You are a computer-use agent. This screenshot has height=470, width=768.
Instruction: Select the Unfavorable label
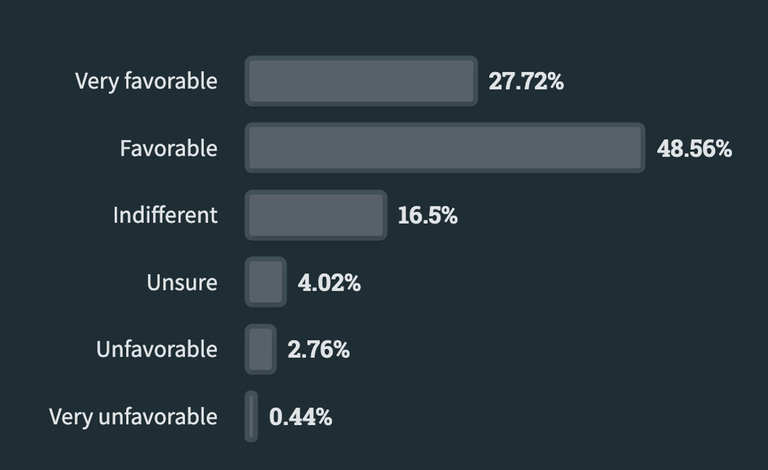point(157,350)
